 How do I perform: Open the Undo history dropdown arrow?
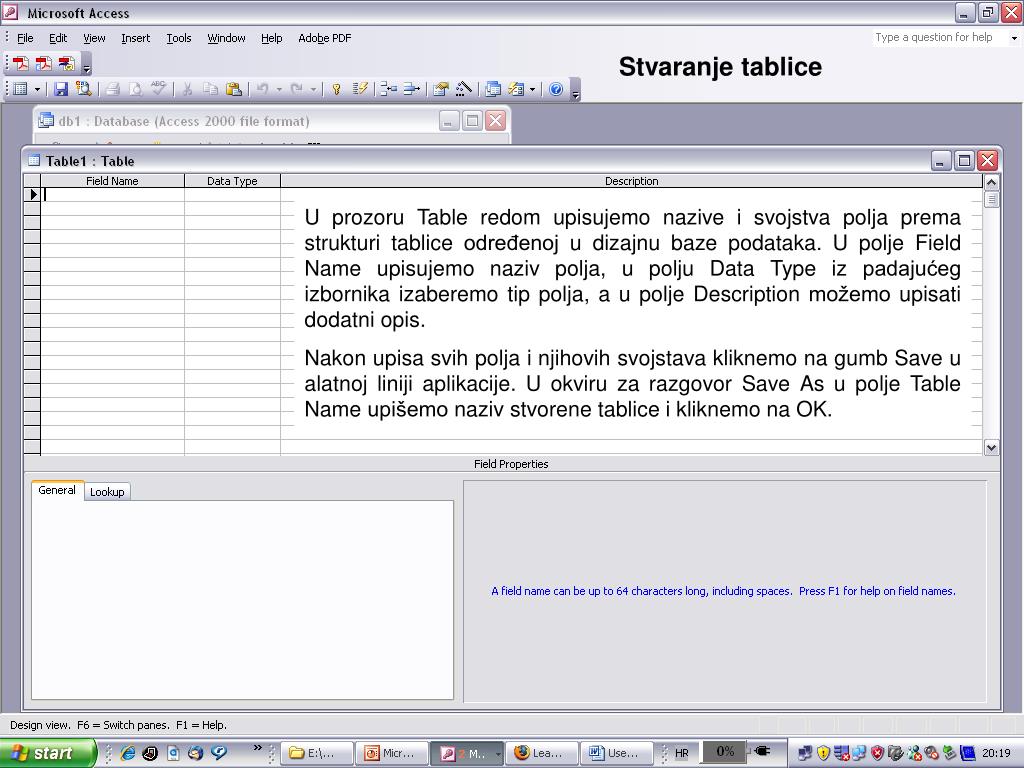click(279, 89)
